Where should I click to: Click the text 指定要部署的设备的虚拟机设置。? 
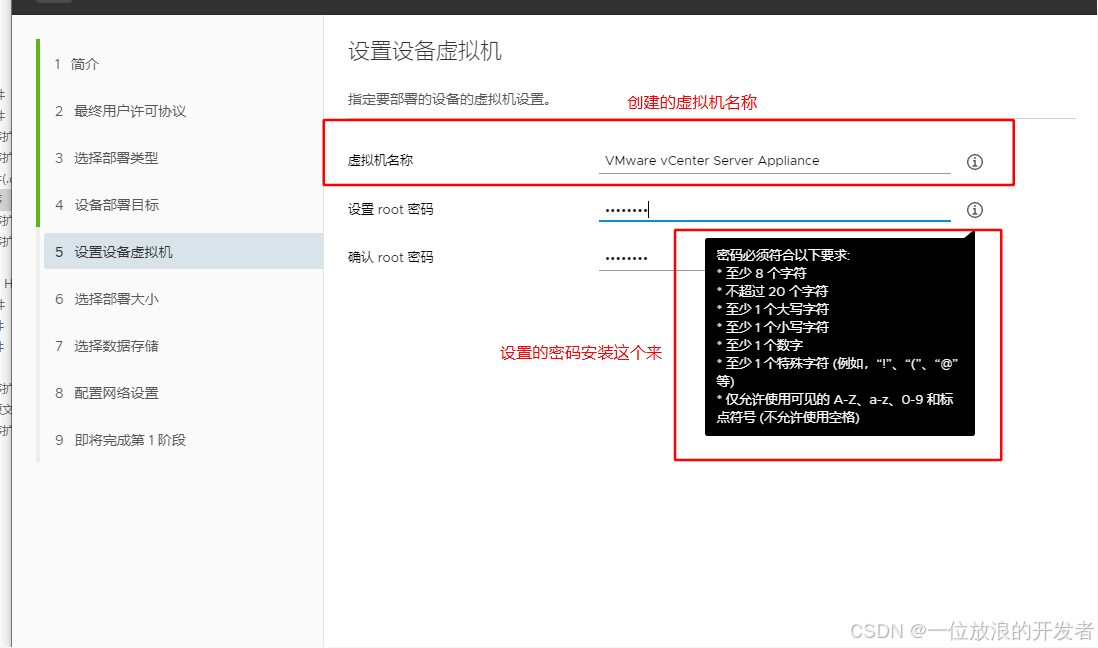449,99
